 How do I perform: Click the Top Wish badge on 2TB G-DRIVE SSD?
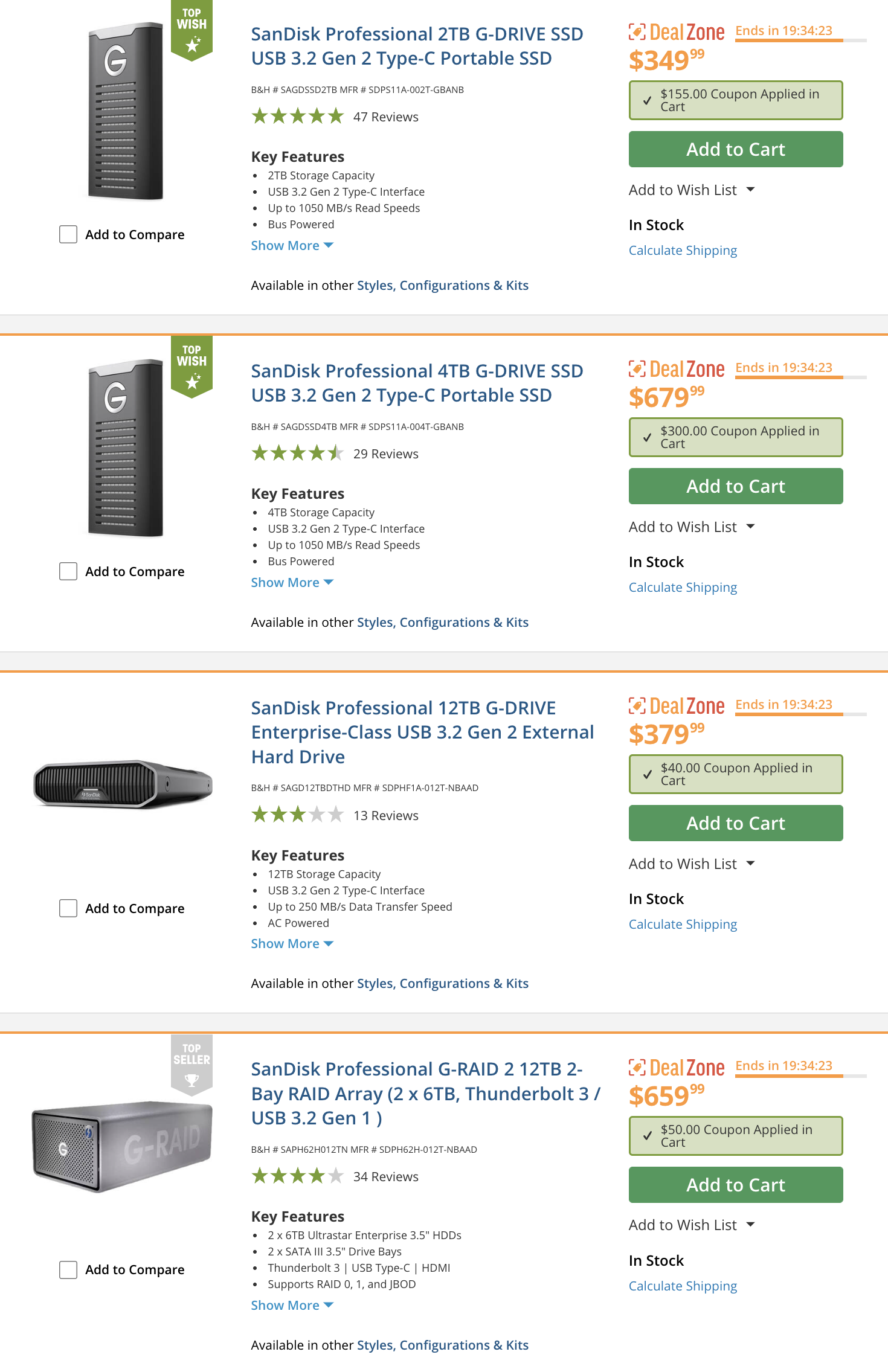point(191,29)
